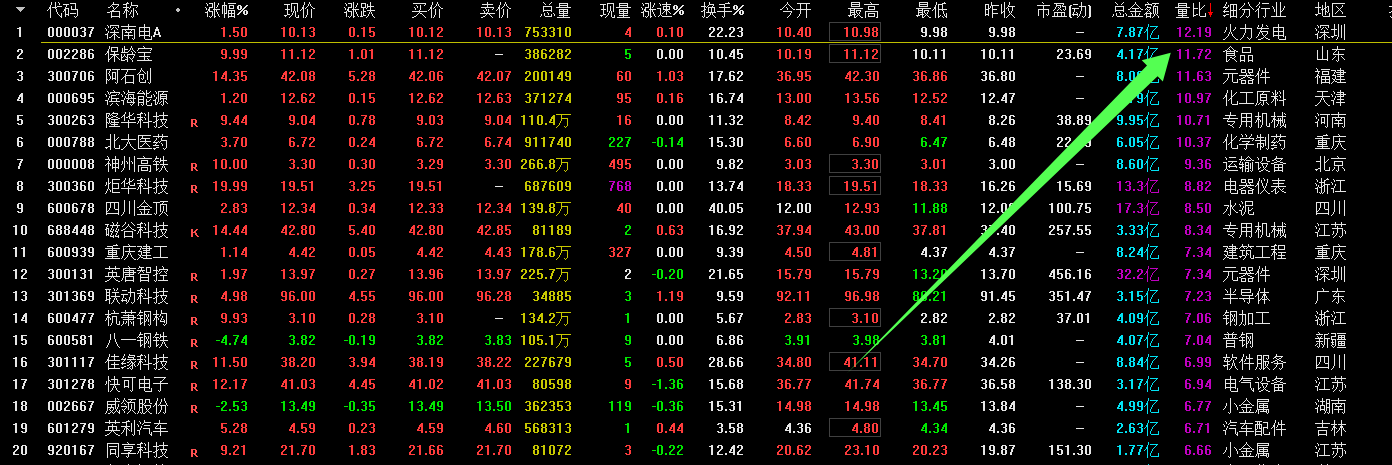Open stock 阿石创 by its name
Viewport: 1392px width, 465px height.
[x=130, y=76]
